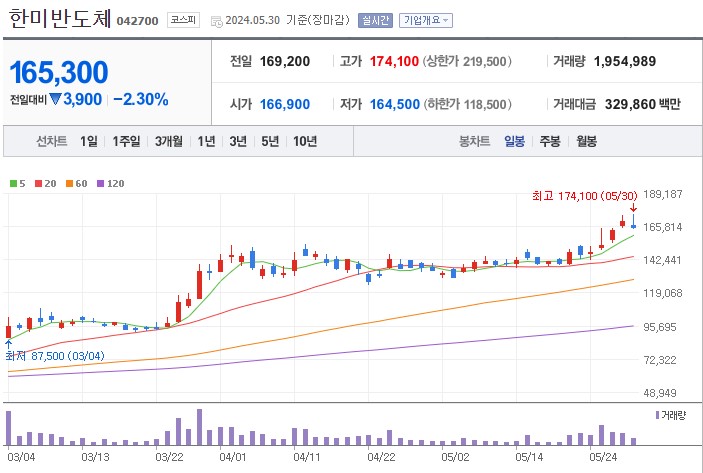Click the 04/11 date axis label

point(307,457)
